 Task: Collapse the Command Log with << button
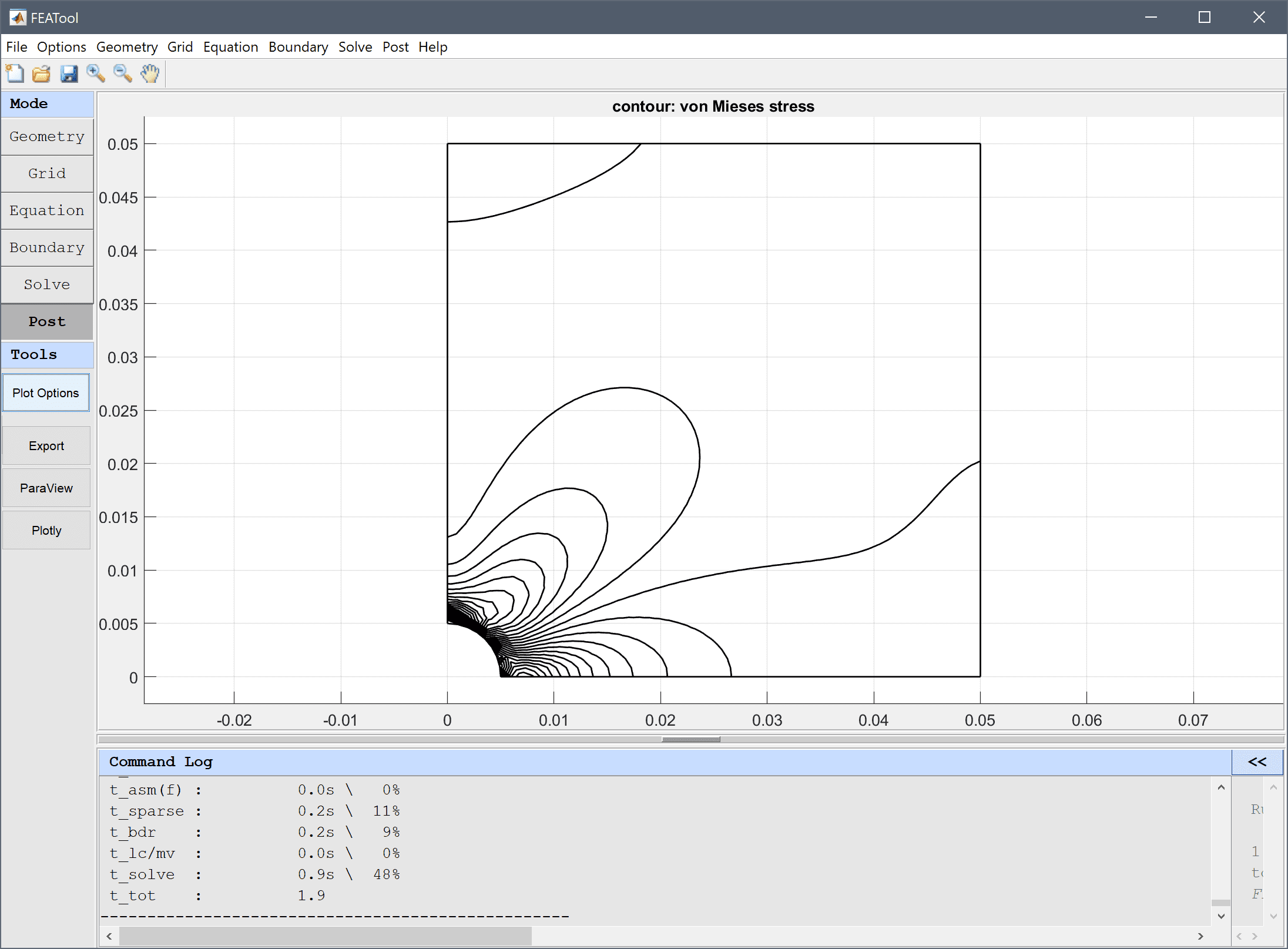(x=1257, y=762)
